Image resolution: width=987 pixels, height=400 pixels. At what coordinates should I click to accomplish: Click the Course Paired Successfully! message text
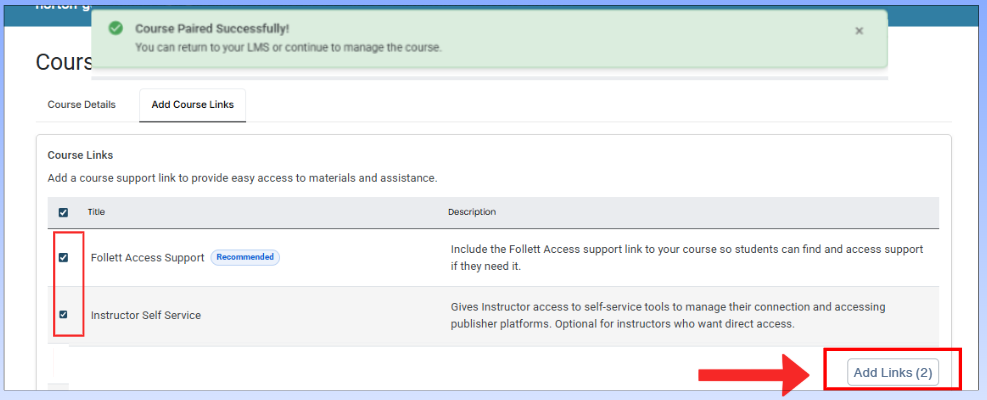coord(212,29)
